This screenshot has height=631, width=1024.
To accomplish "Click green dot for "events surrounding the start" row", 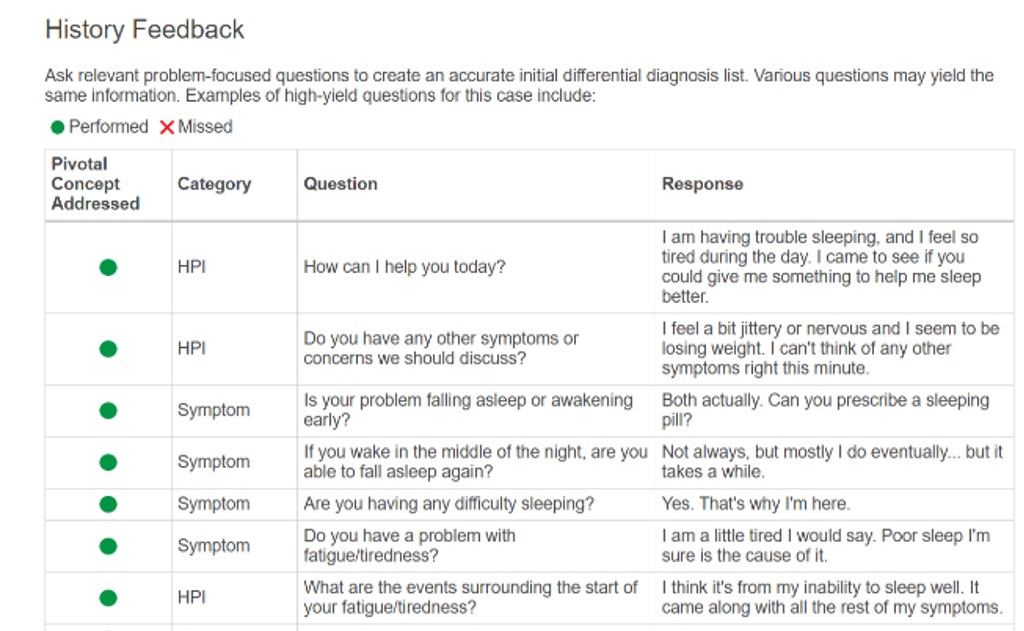I will (108, 598).
